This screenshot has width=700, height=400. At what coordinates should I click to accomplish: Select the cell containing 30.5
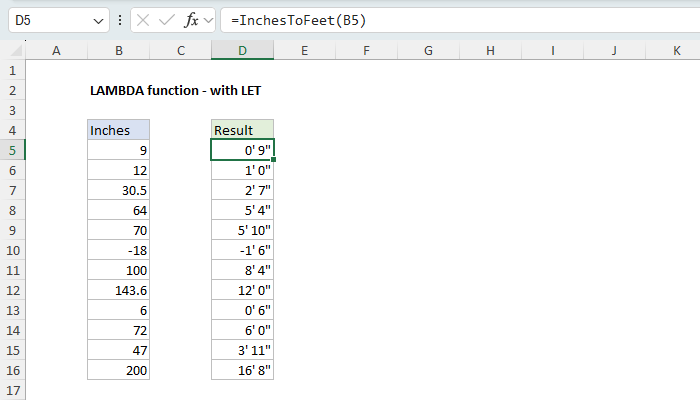coord(119,191)
